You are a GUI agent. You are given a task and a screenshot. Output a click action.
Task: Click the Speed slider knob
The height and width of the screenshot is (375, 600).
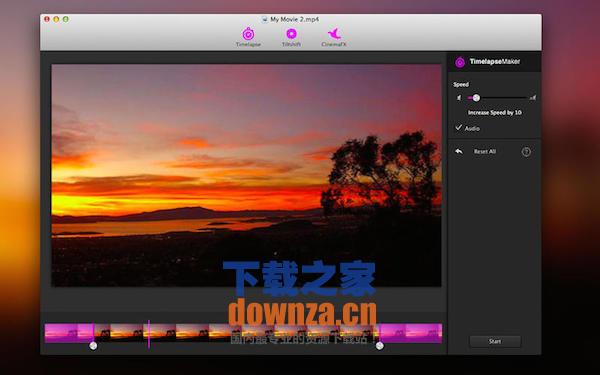[x=476, y=98]
